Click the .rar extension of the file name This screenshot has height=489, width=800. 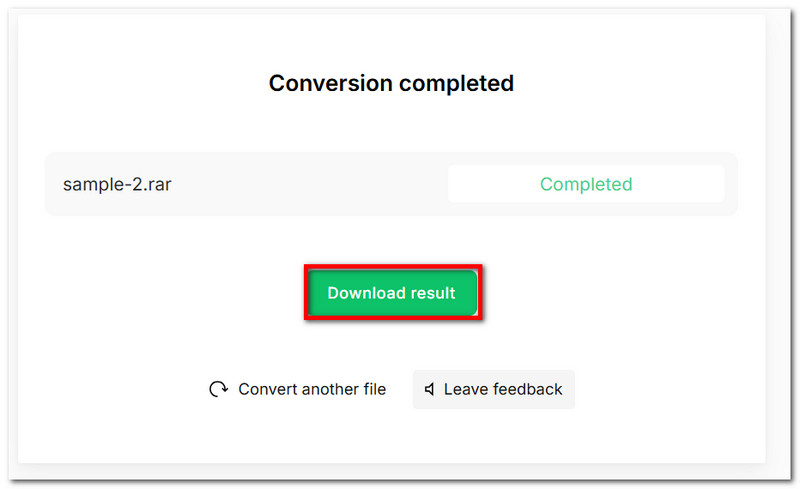click(x=155, y=184)
